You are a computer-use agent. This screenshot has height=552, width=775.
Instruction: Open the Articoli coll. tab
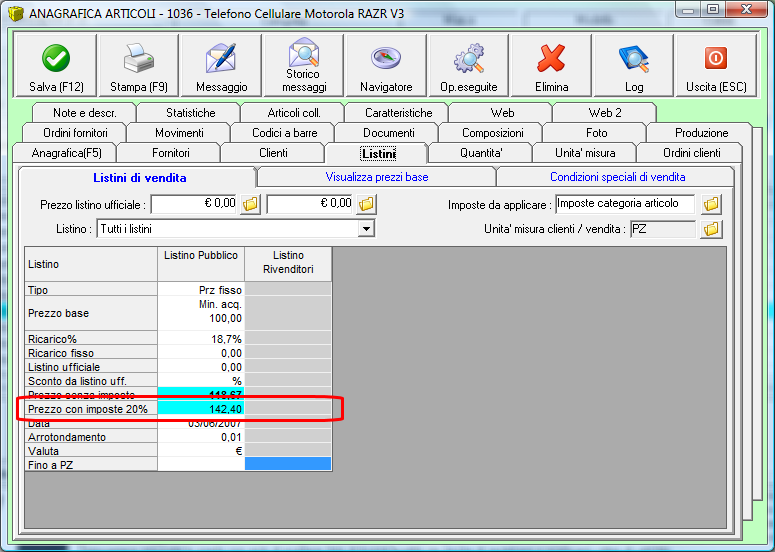[294, 113]
